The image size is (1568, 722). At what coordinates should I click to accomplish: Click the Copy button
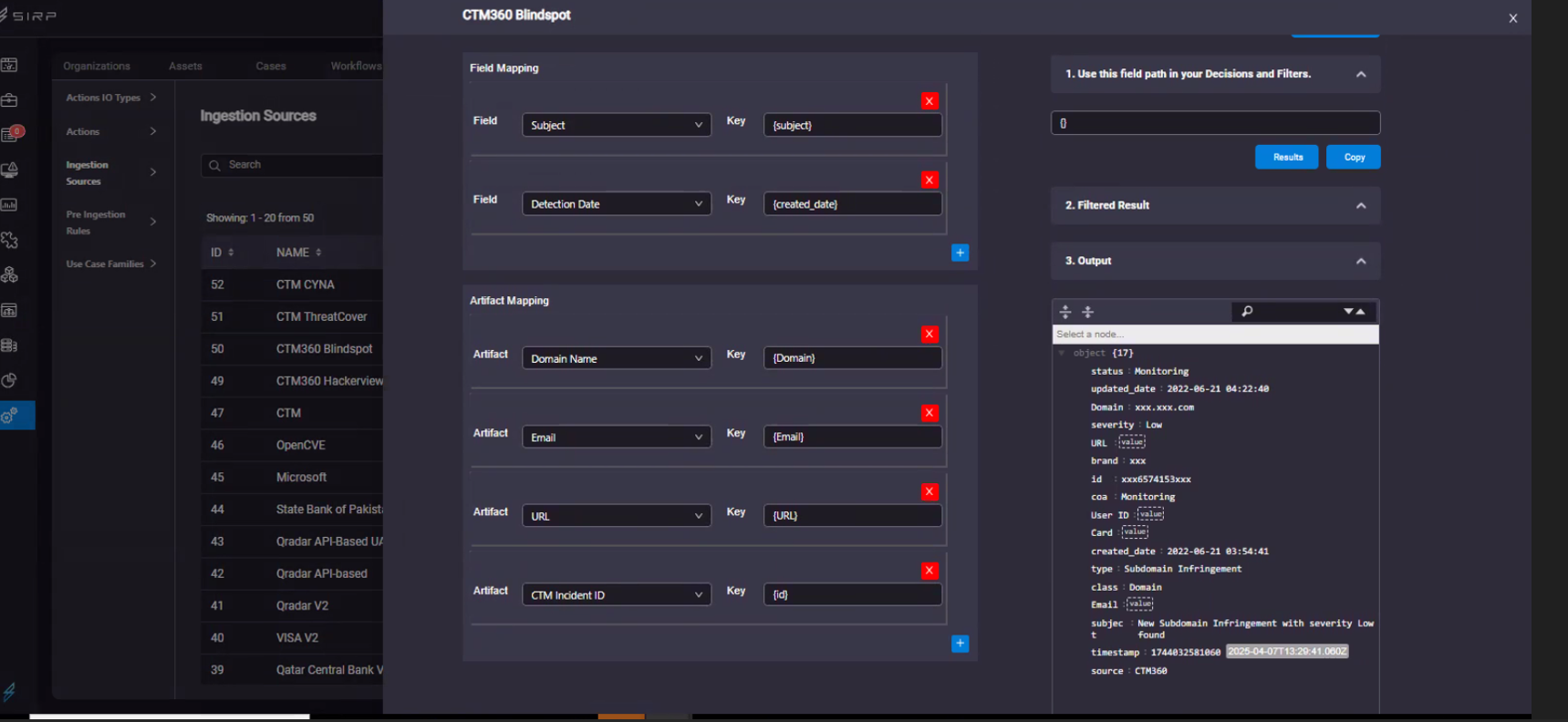tap(1354, 157)
